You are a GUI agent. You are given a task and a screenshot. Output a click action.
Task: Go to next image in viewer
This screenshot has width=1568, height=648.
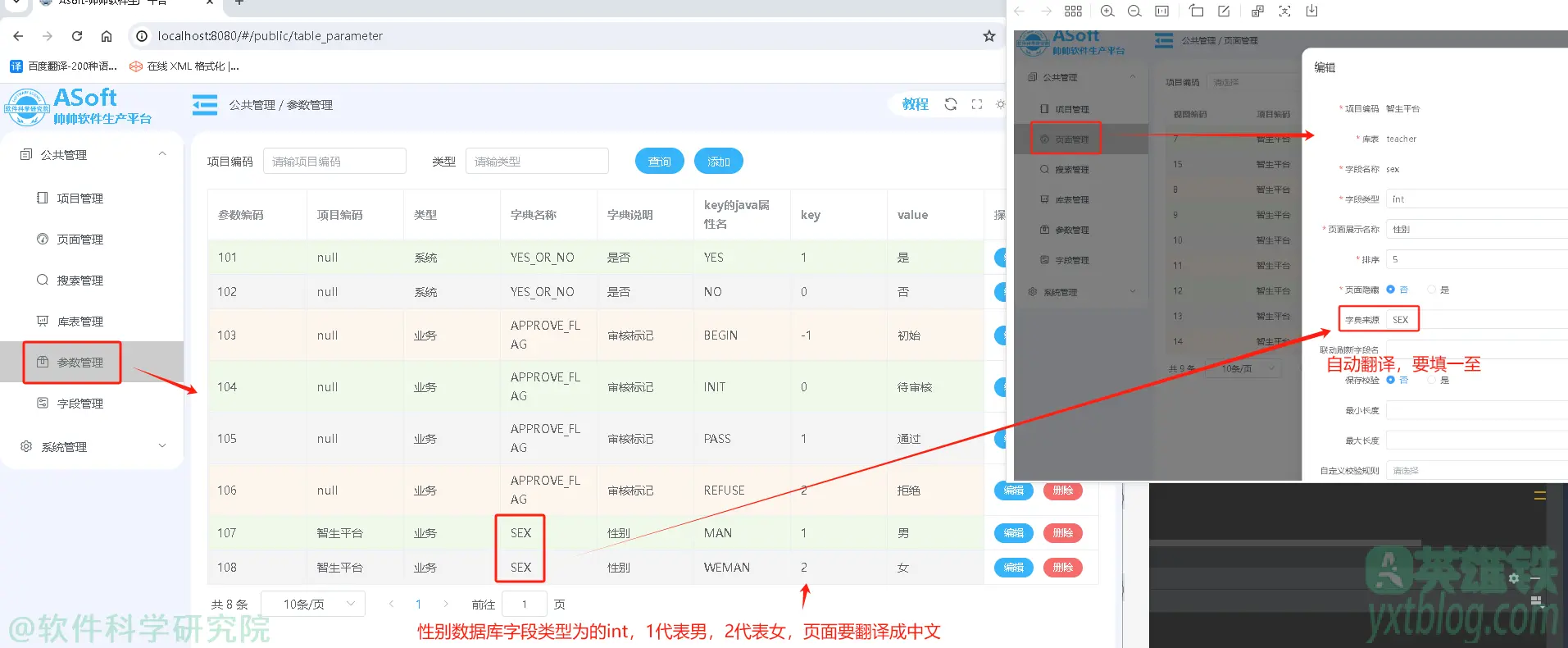[x=1046, y=11]
